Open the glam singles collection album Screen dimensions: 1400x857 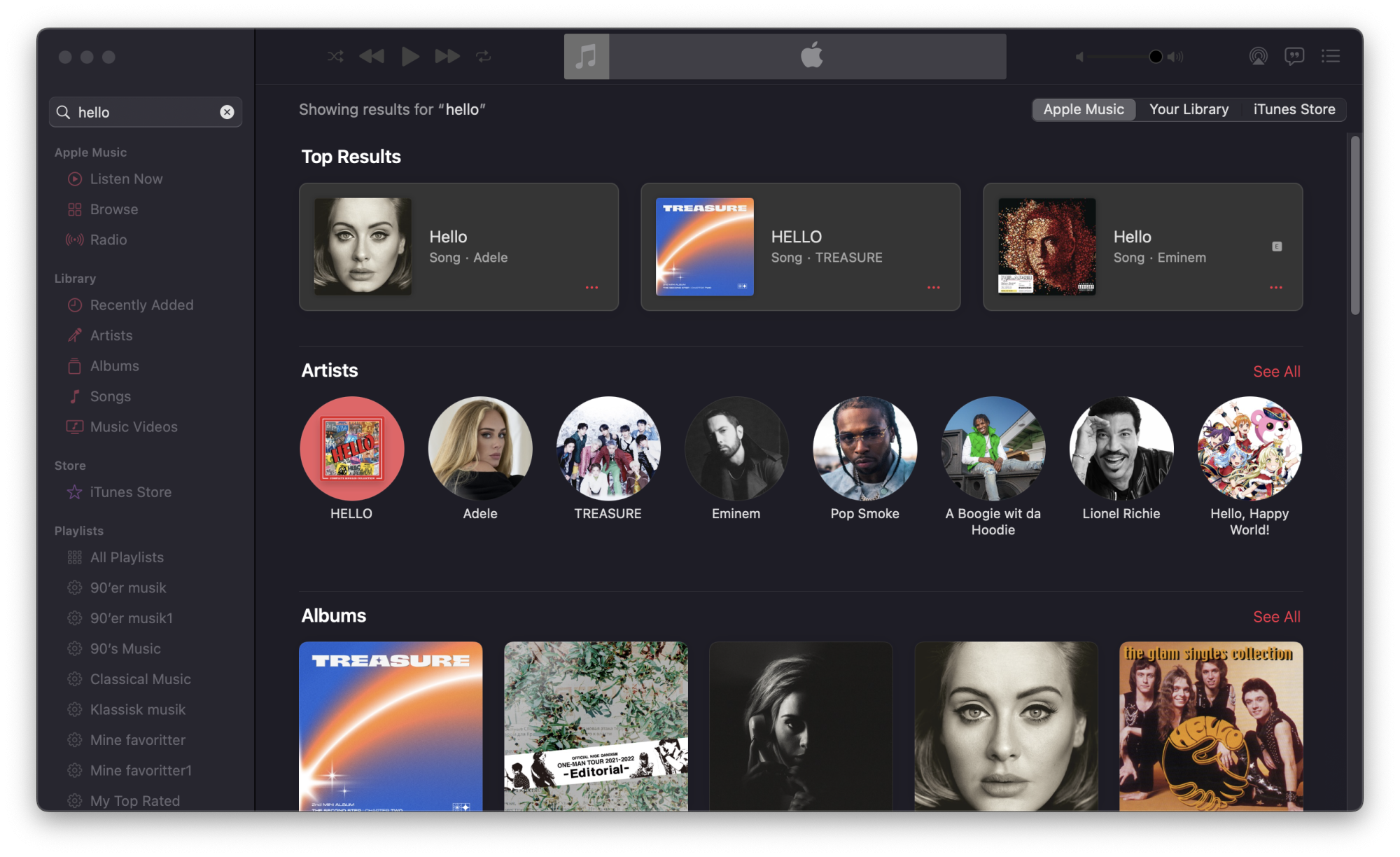click(1211, 726)
